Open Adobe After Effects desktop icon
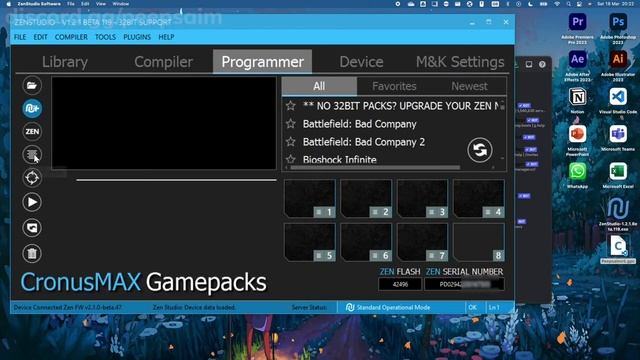The height and width of the screenshot is (360, 640). 577,60
